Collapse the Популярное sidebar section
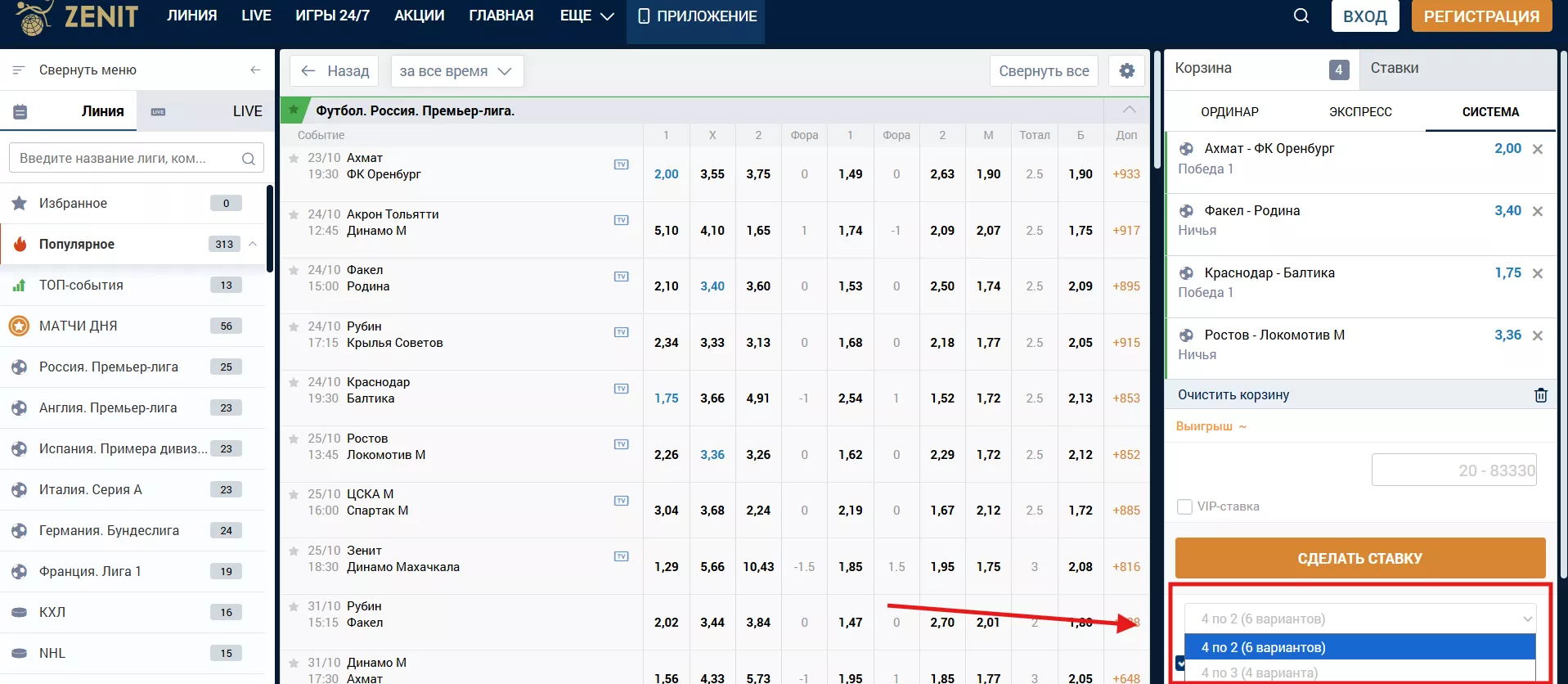 tap(253, 244)
